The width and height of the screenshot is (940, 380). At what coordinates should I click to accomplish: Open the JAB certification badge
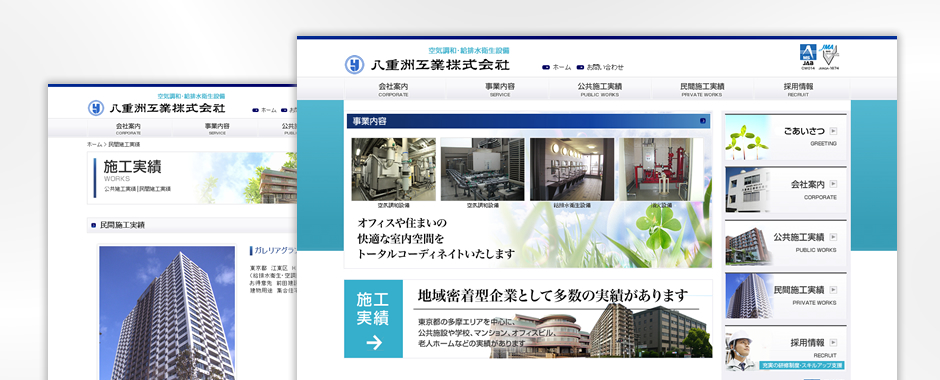point(808,56)
